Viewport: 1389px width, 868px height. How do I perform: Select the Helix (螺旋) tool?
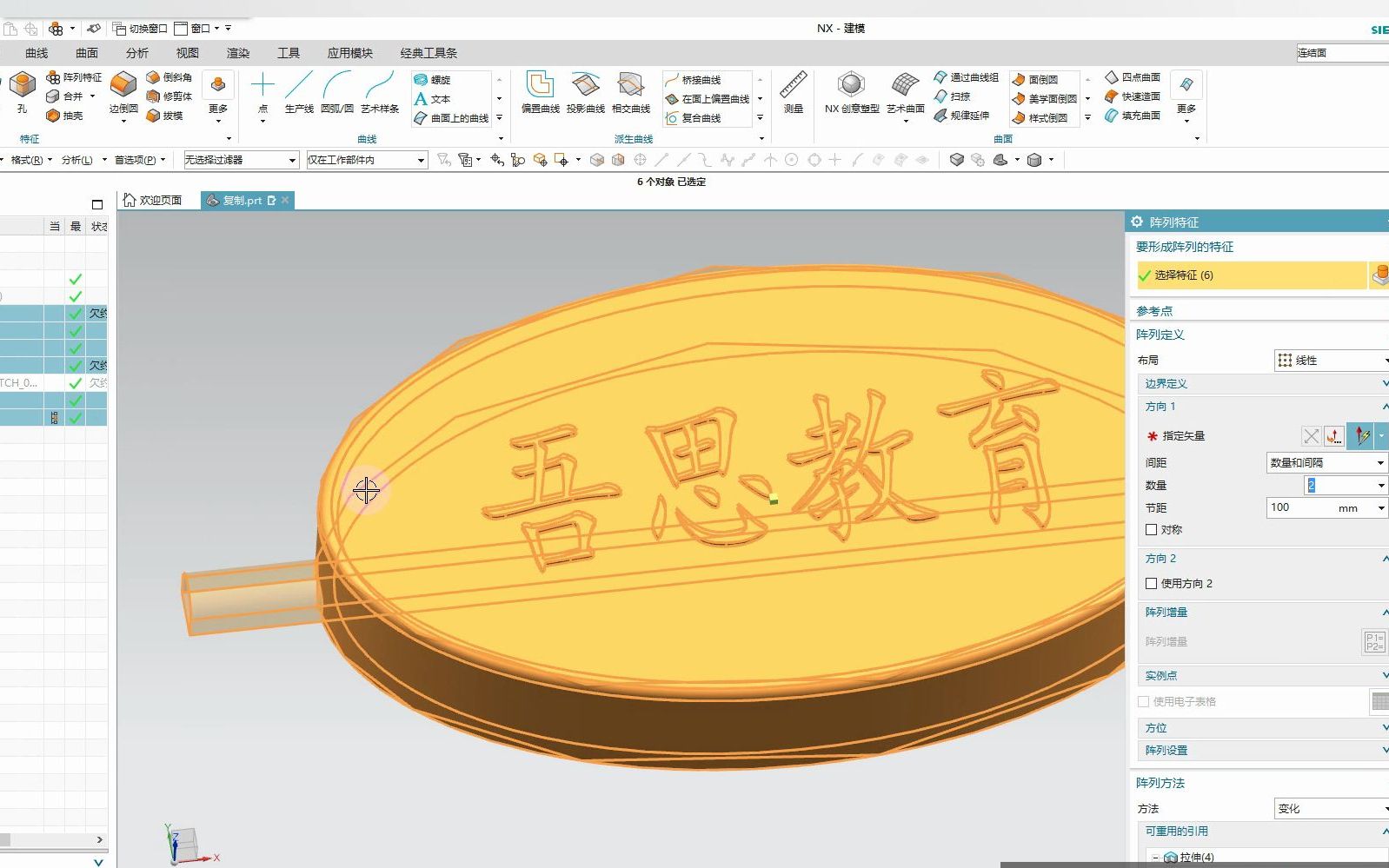433,79
